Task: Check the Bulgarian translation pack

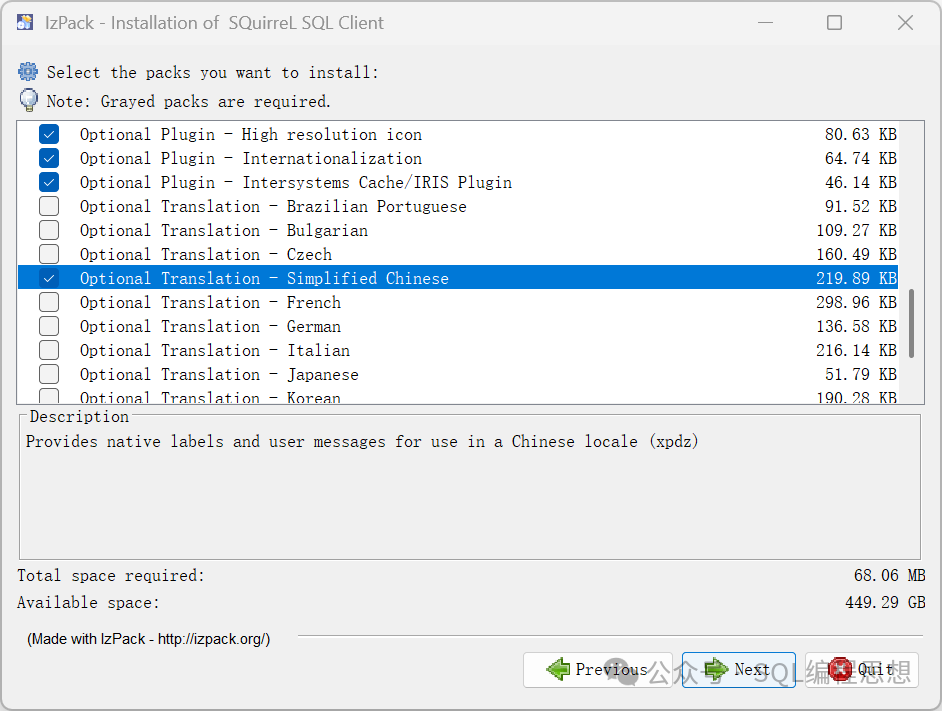Action: (x=49, y=230)
